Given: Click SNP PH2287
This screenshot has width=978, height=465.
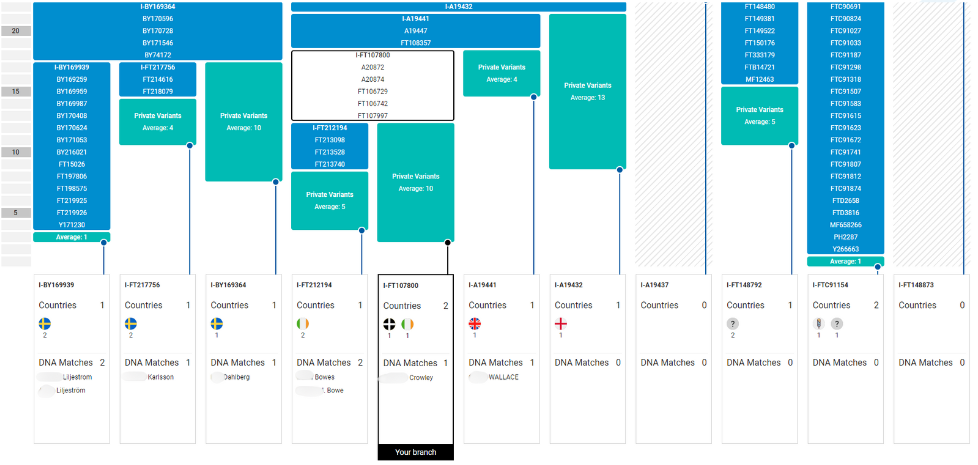Looking at the screenshot, I should point(846,237).
